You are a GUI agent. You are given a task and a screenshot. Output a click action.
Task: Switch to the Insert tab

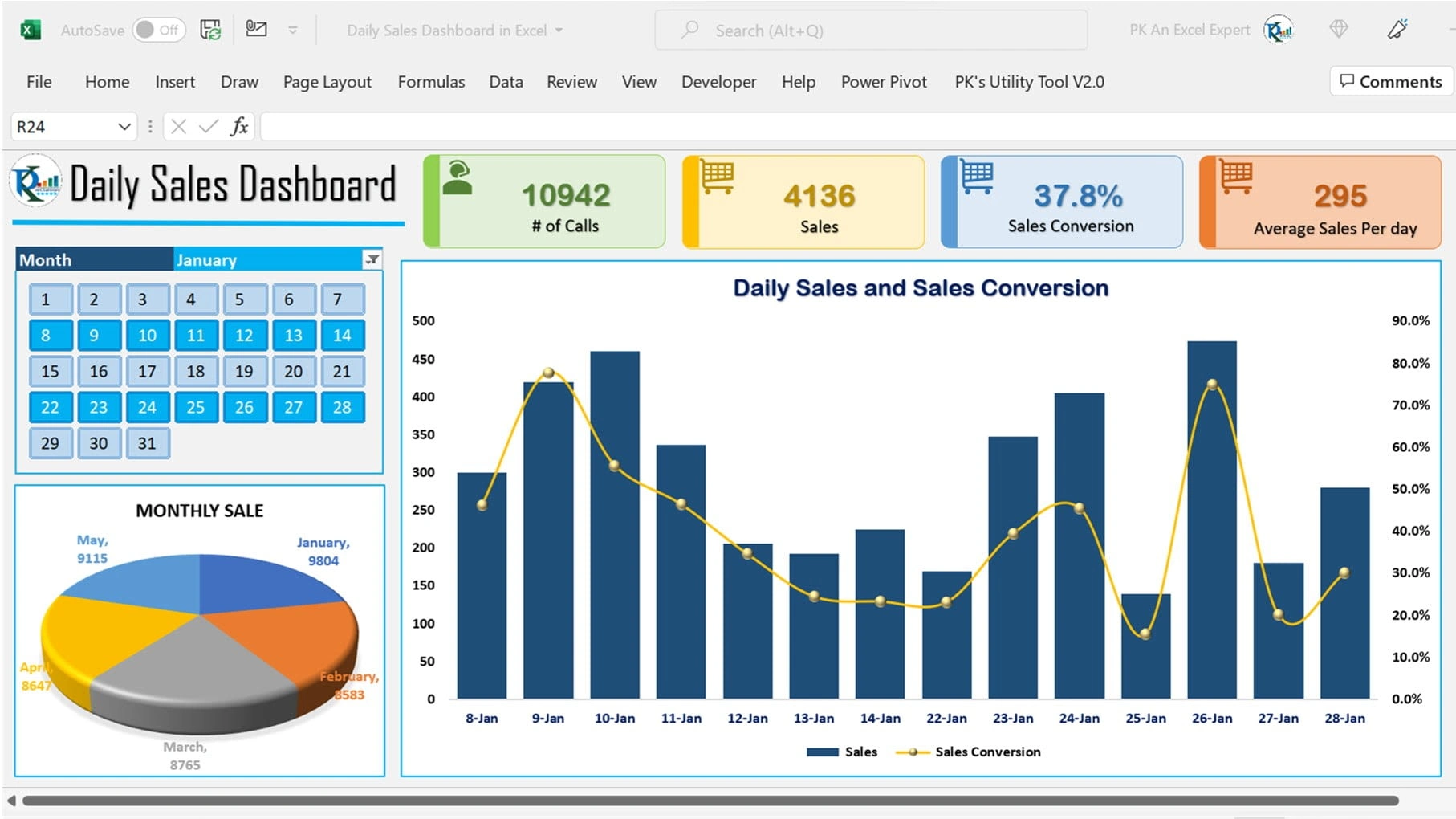pyautogui.click(x=175, y=82)
